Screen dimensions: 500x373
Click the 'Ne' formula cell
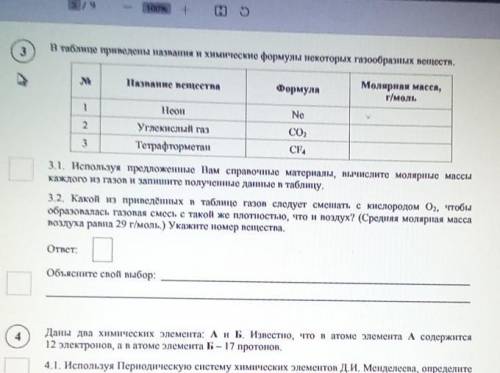tap(298, 115)
